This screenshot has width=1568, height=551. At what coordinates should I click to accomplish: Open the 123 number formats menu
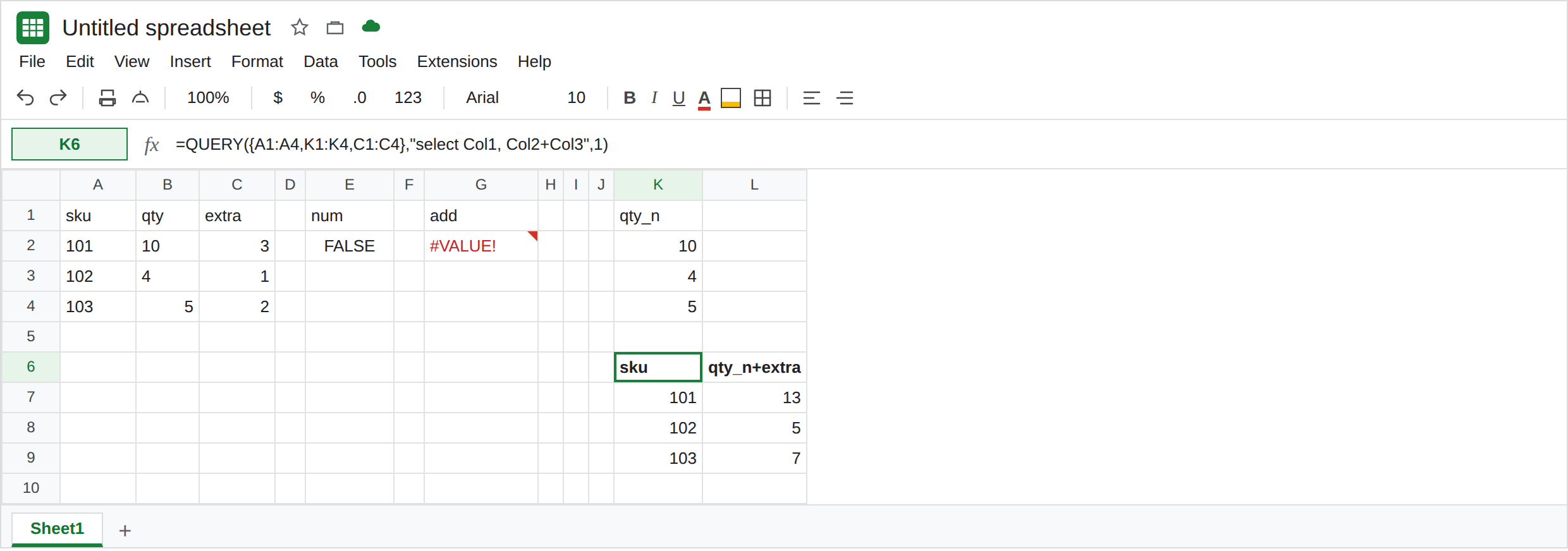(x=408, y=98)
